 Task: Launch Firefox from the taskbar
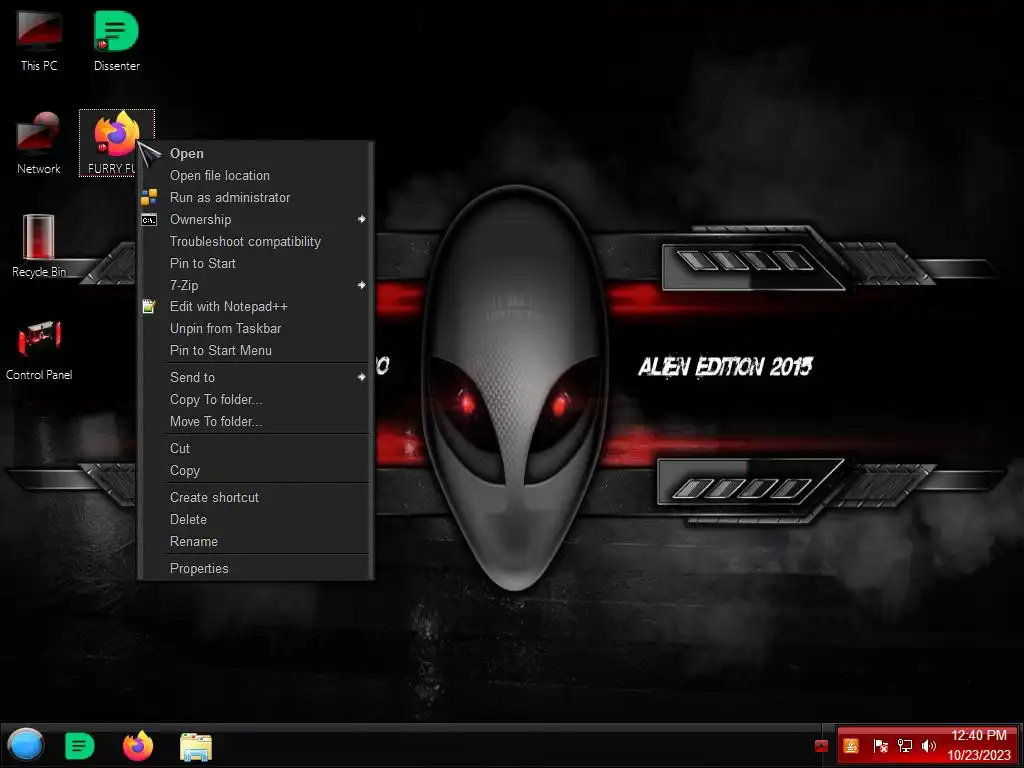point(138,746)
